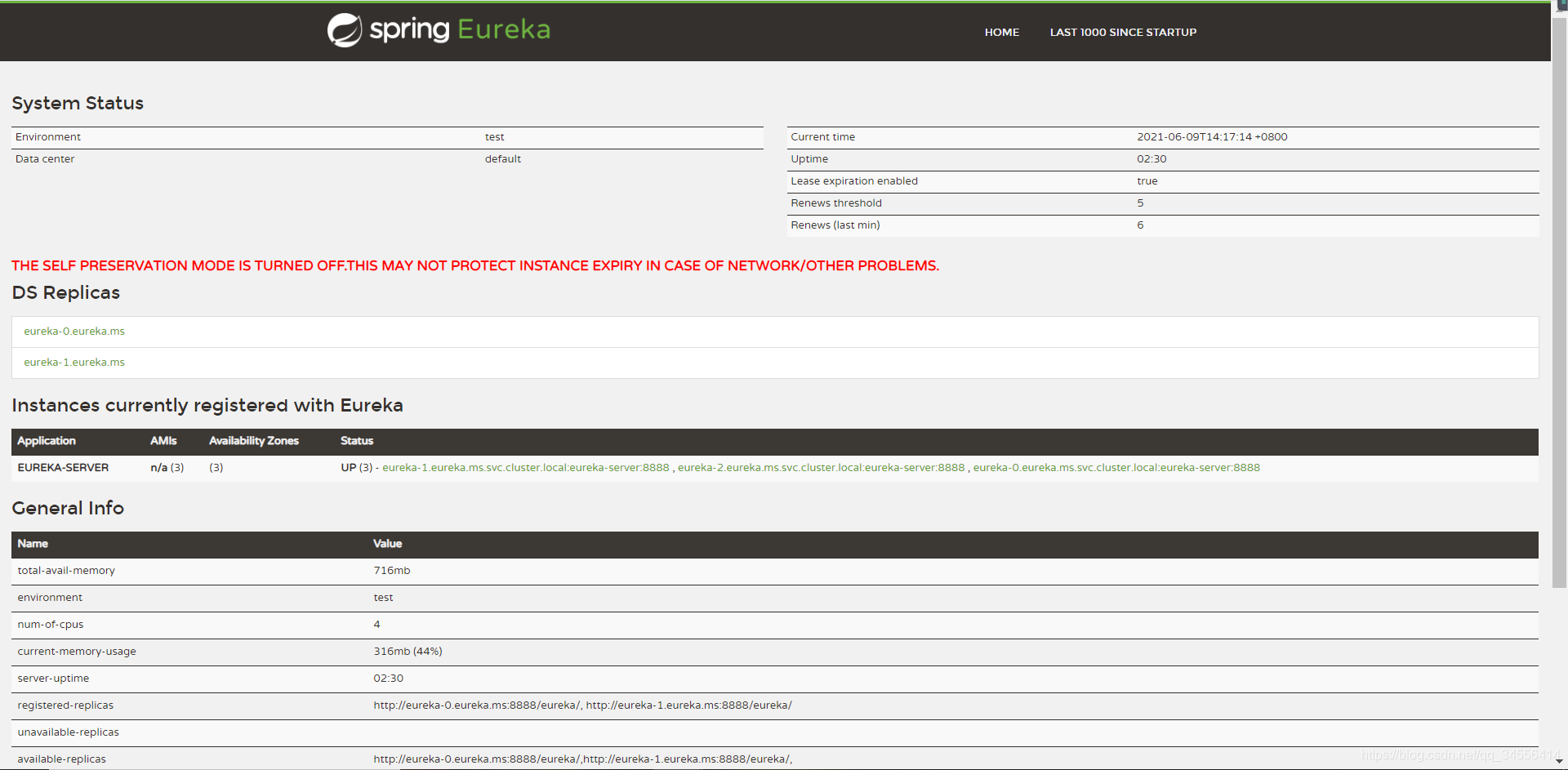The image size is (1568, 770).
Task: Open eureka-0 eureka-server:8888 instance link
Action: point(1116,468)
